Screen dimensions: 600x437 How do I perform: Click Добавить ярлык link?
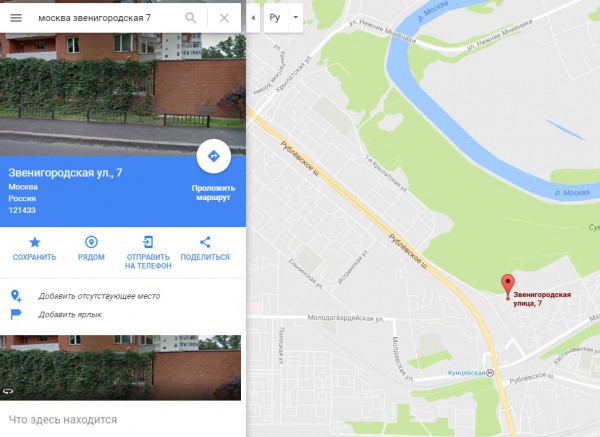point(70,315)
